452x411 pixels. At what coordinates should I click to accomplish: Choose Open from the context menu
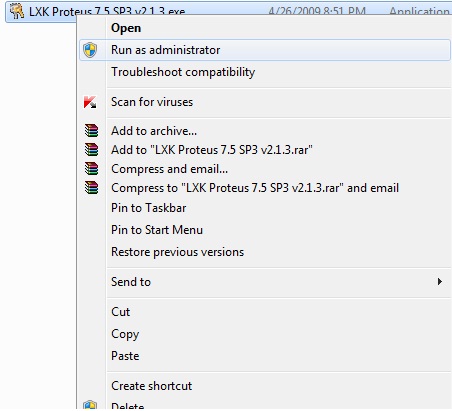pyautogui.click(x=126, y=28)
